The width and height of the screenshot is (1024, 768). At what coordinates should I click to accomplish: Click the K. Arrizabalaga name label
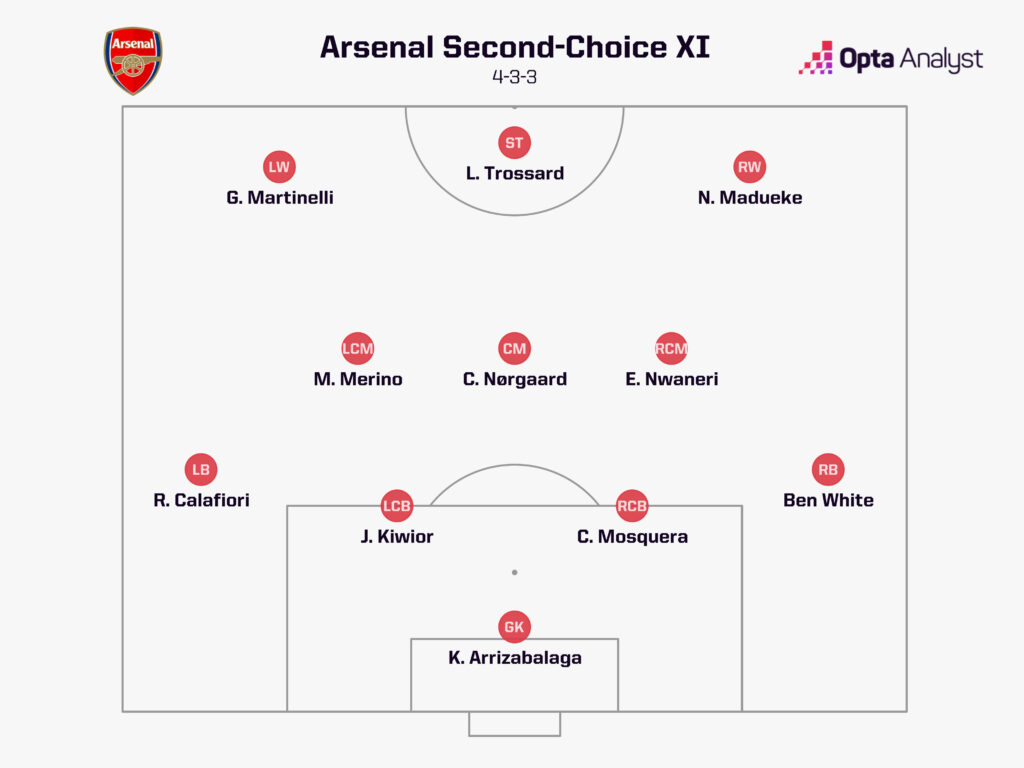(514, 657)
